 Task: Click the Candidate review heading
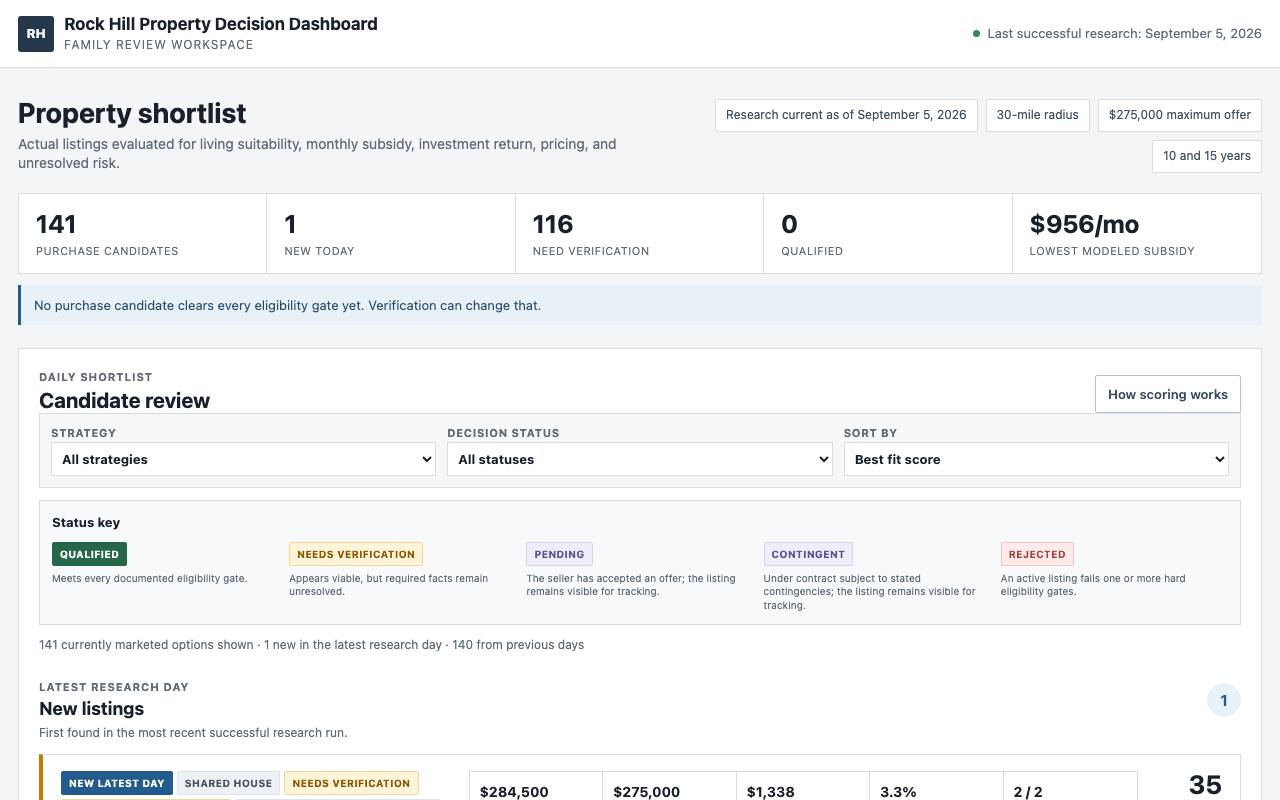[124, 401]
